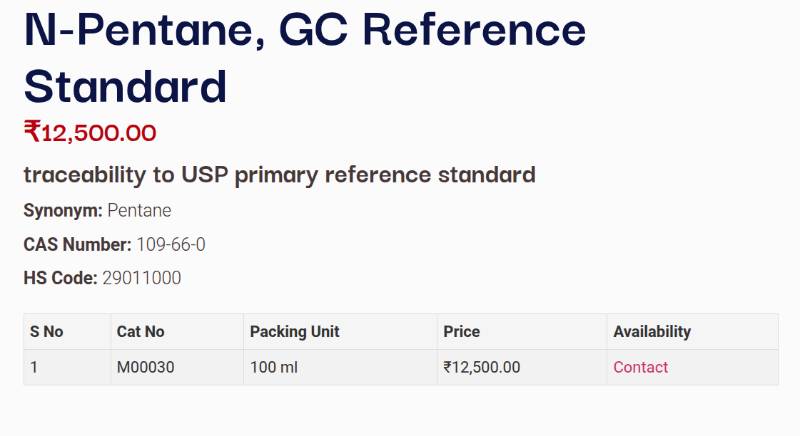Viewport: 800px width, 436px height.
Task: Click the word 'Standard' in the title
Action: (x=125, y=86)
